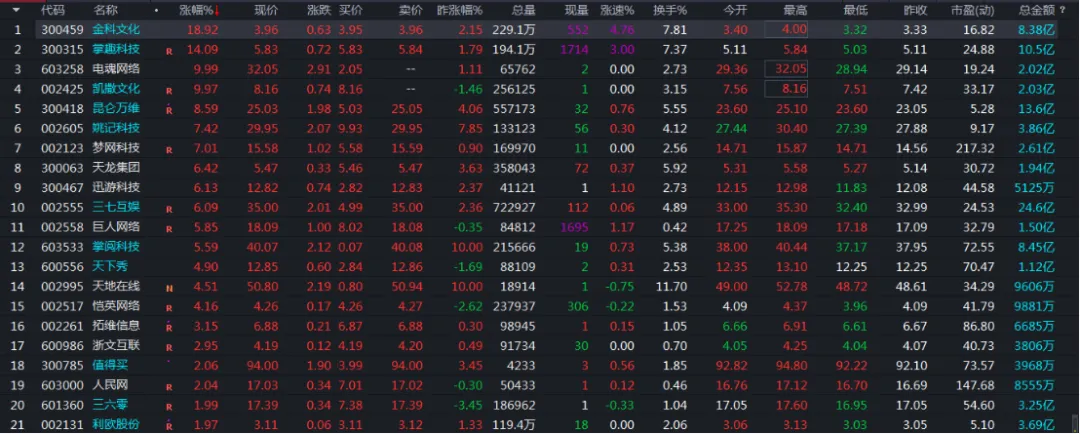
Task: Sort by the 总量 column header
Action: pos(523,10)
